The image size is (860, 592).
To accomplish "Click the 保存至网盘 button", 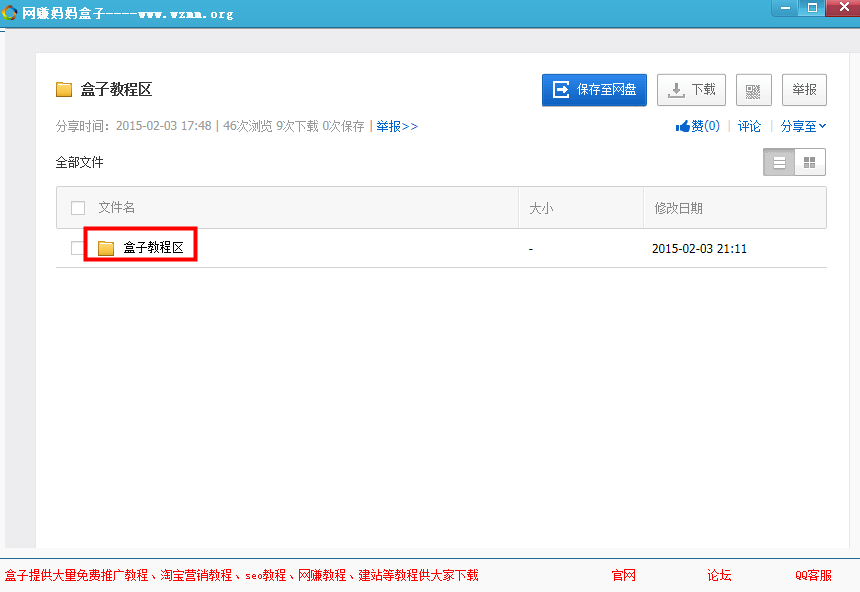I will [594, 90].
